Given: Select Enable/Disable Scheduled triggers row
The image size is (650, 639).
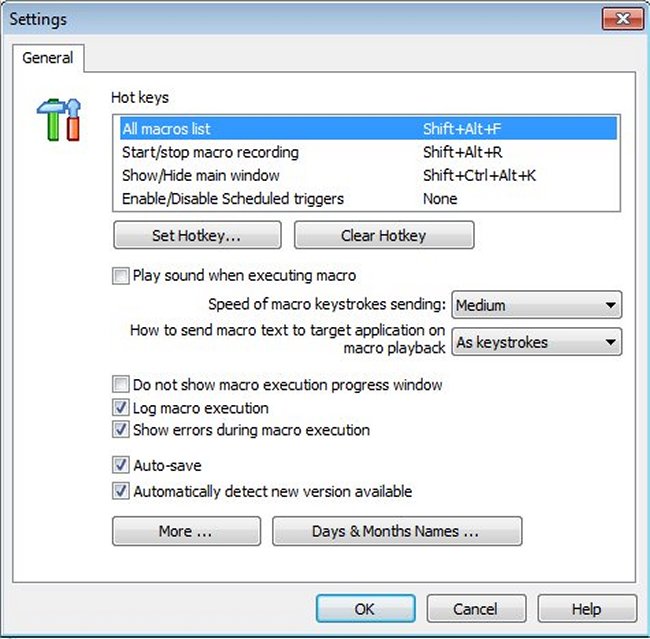Looking at the screenshot, I should (x=365, y=198).
